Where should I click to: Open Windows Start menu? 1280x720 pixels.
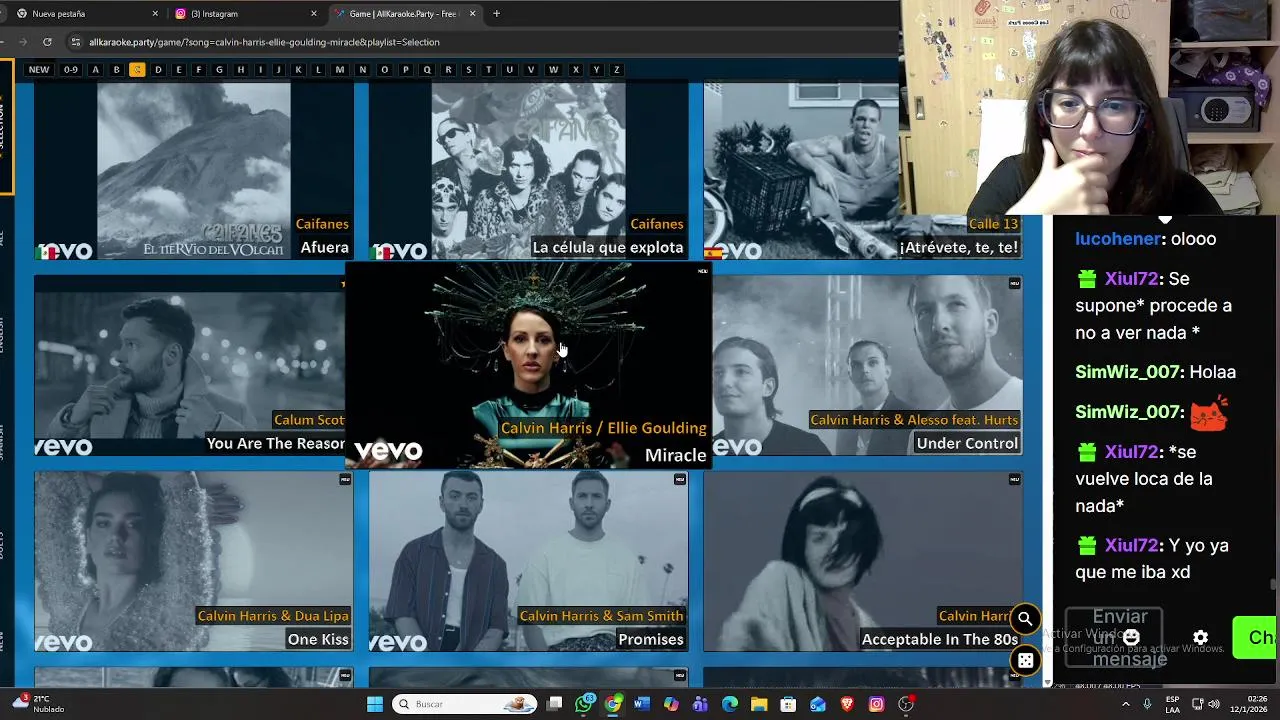[x=375, y=704]
